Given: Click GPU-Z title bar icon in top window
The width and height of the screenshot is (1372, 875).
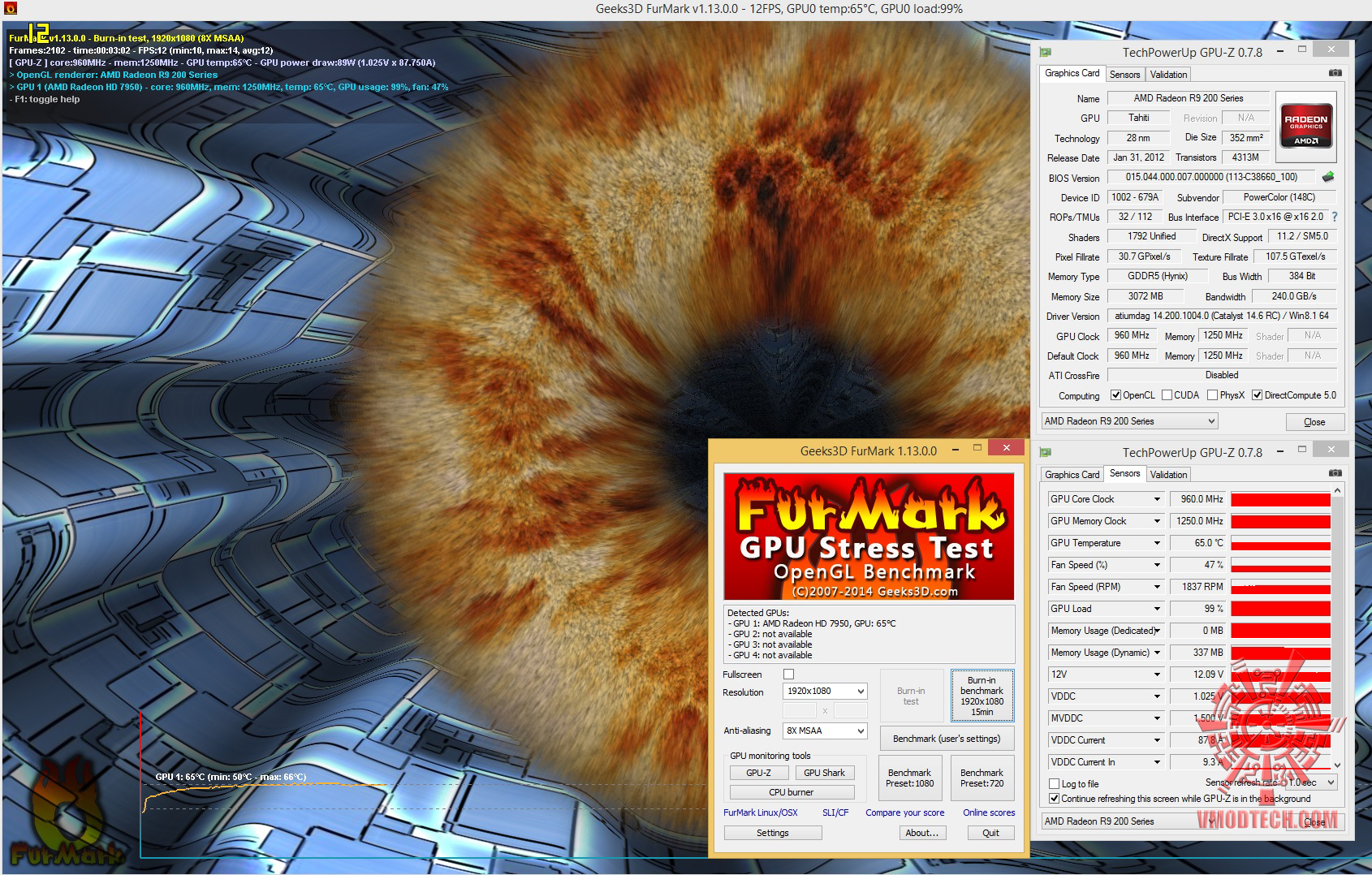Looking at the screenshot, I should (x=1046, y=52).
